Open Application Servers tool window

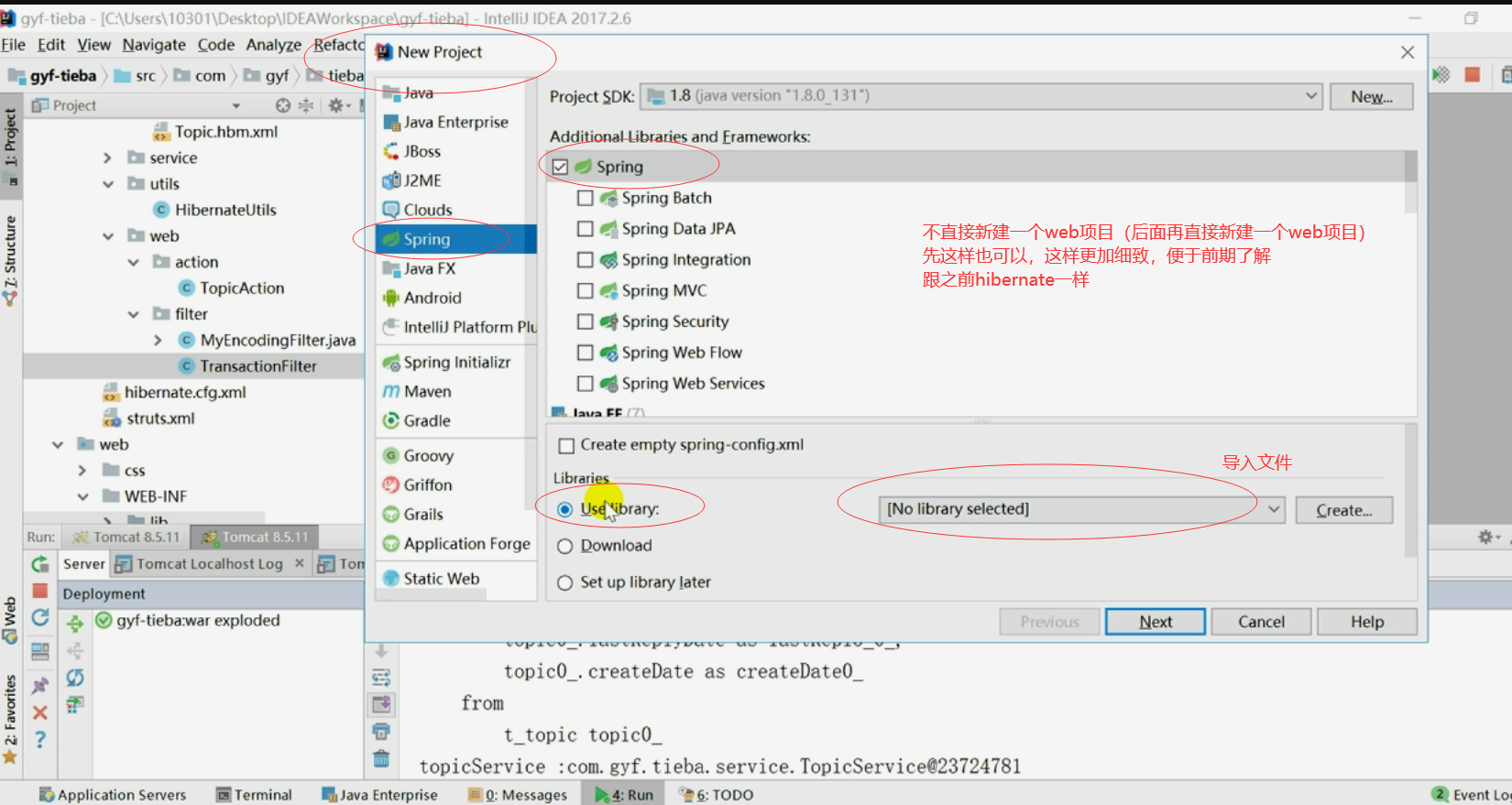112,795
